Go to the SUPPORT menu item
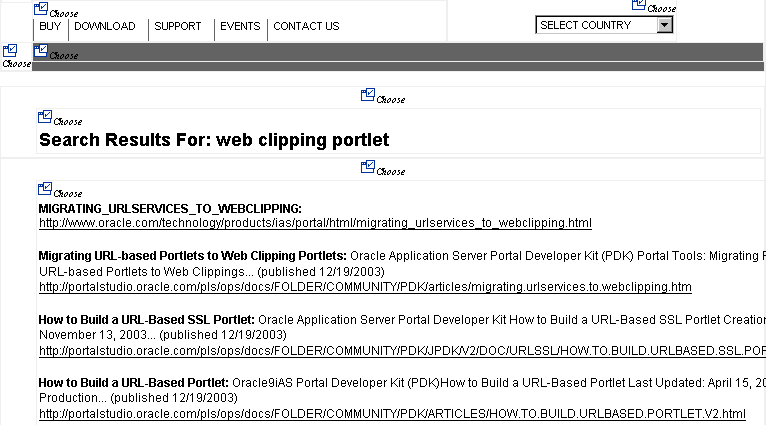This screenshot has height=425, width=766. pyautogui.click(x=177, y=26)
